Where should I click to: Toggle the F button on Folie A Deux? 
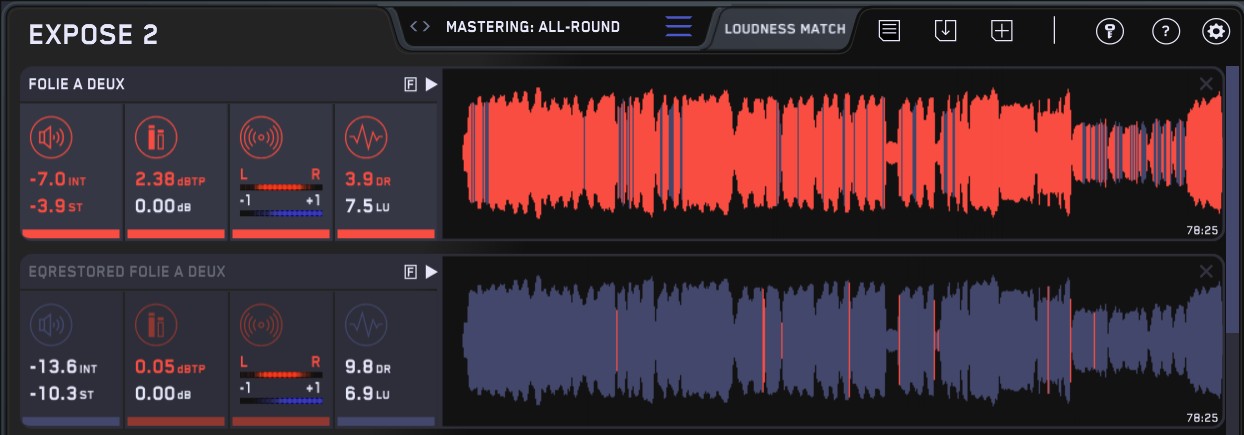(410, 85)
